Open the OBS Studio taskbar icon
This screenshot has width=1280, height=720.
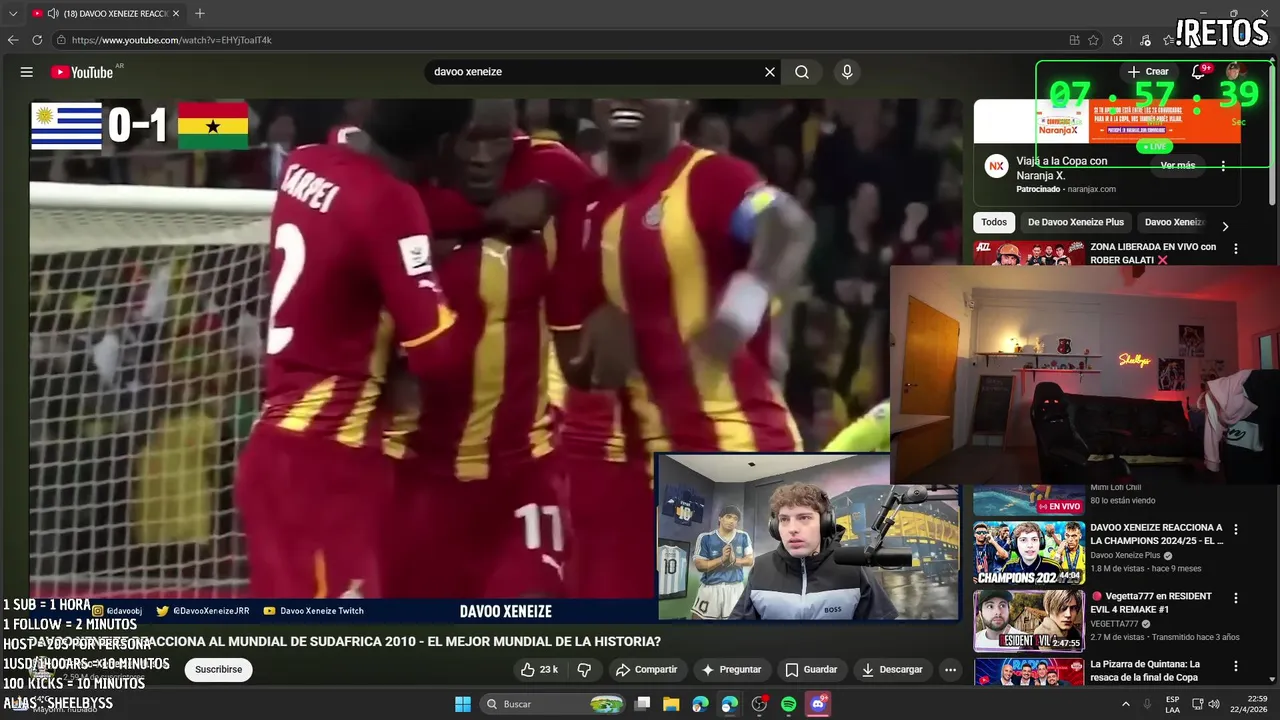click(759, 704)
